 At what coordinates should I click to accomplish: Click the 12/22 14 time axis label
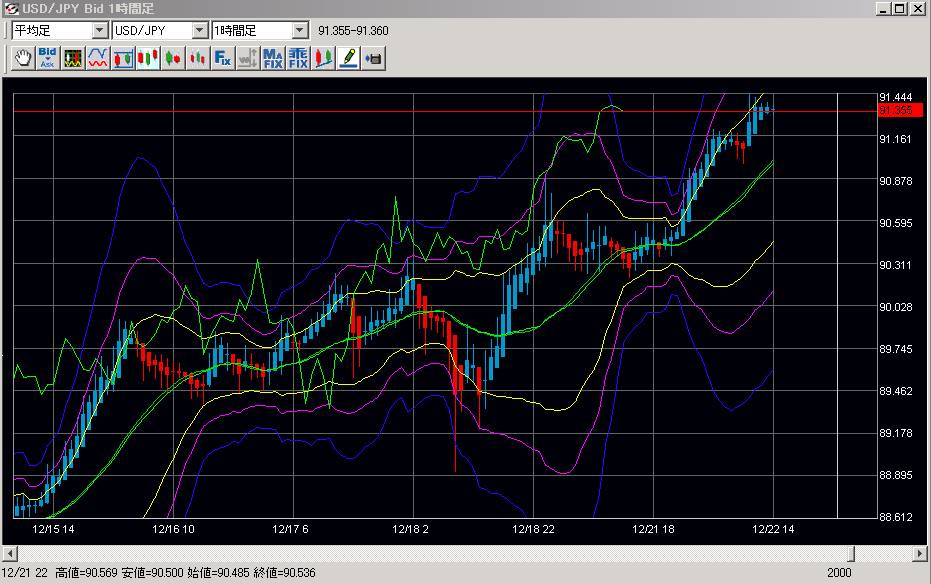[x=773, y=529]
